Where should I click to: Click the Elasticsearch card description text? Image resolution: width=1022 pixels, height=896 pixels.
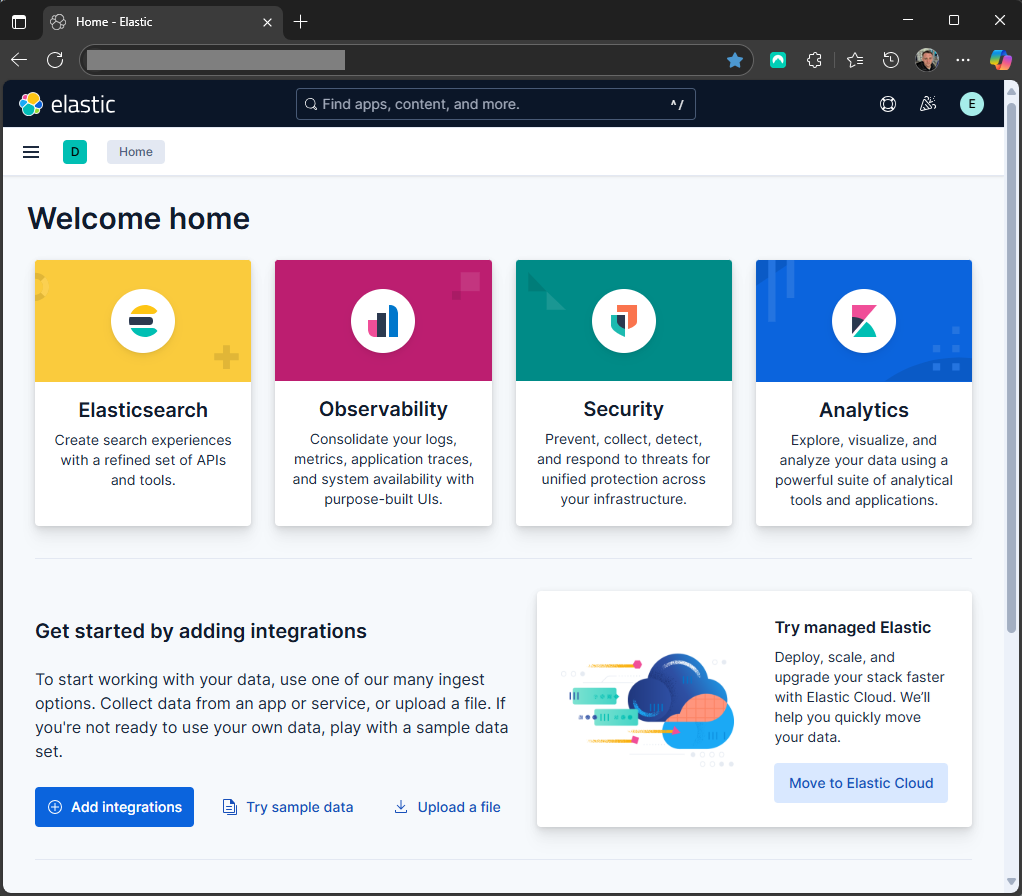tap(143, 460)
